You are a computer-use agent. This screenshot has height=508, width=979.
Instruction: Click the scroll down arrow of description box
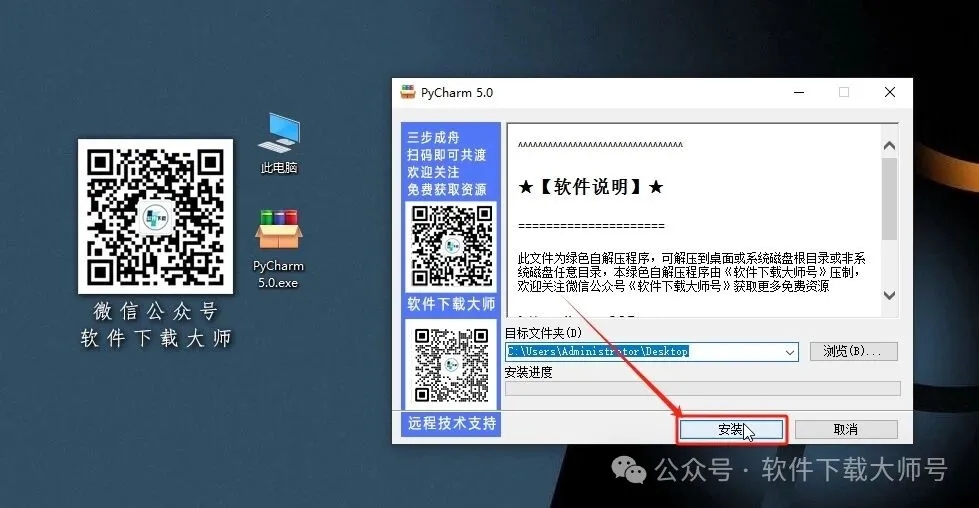890,295
